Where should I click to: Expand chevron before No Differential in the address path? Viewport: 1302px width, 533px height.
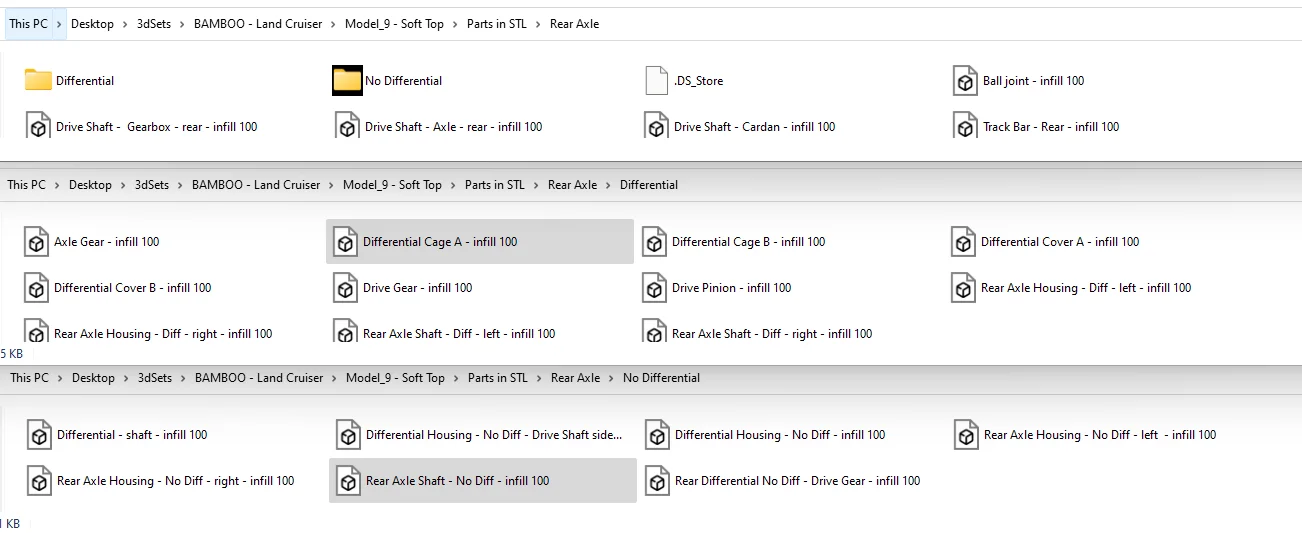[x=611, y=378]
